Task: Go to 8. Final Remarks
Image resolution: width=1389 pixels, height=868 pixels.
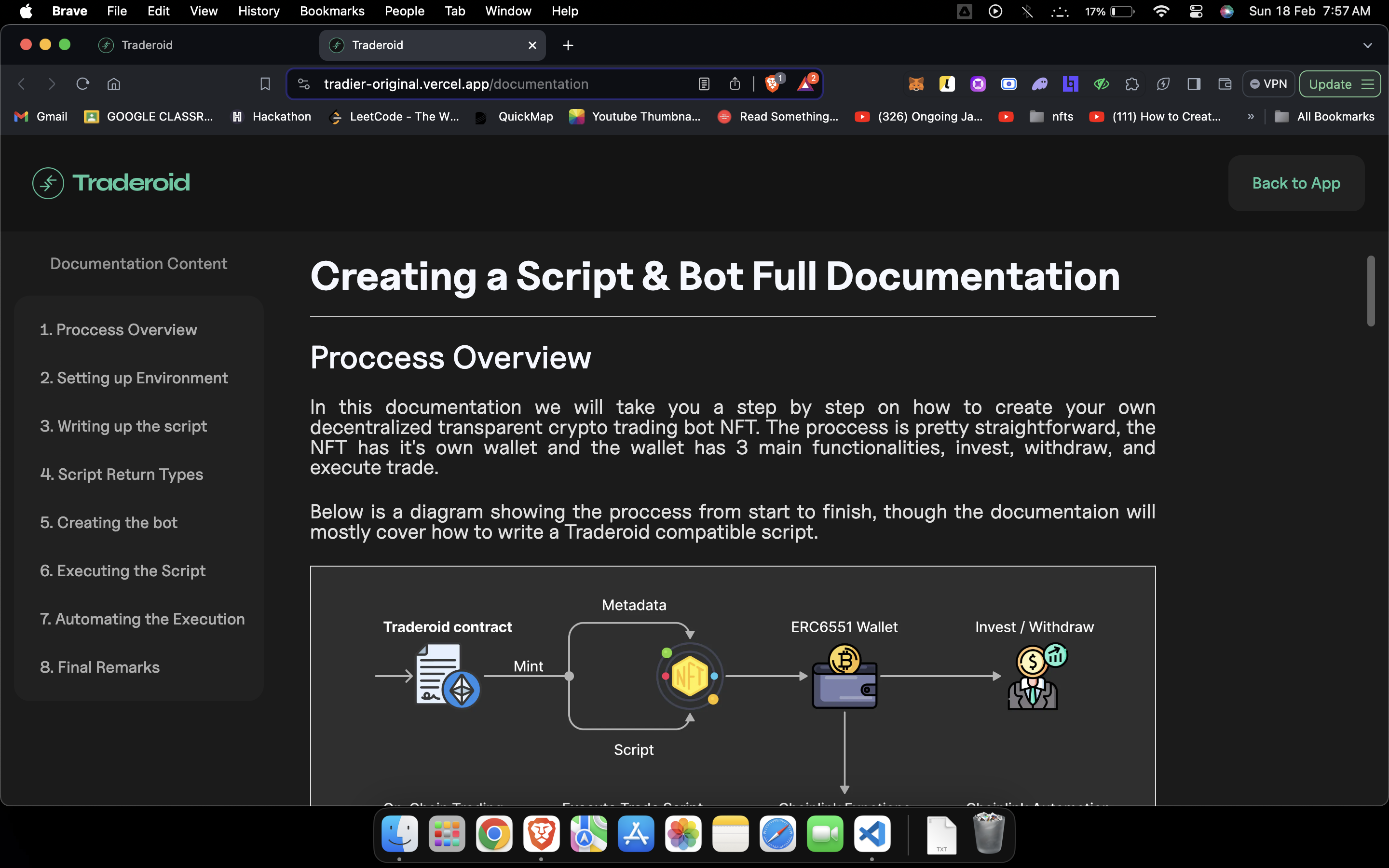Action: point(99,667)
